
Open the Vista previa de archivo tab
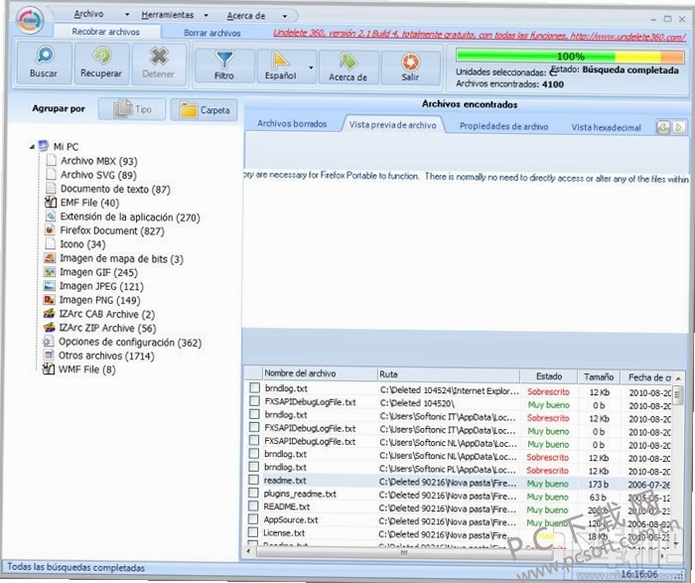(x=393, y=125)
